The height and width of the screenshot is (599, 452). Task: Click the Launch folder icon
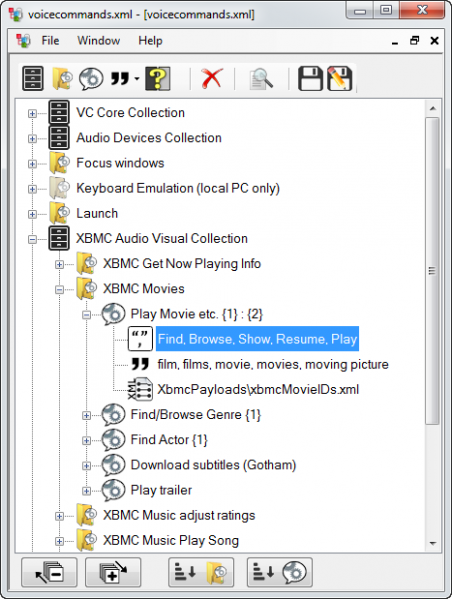pos(60,213)
